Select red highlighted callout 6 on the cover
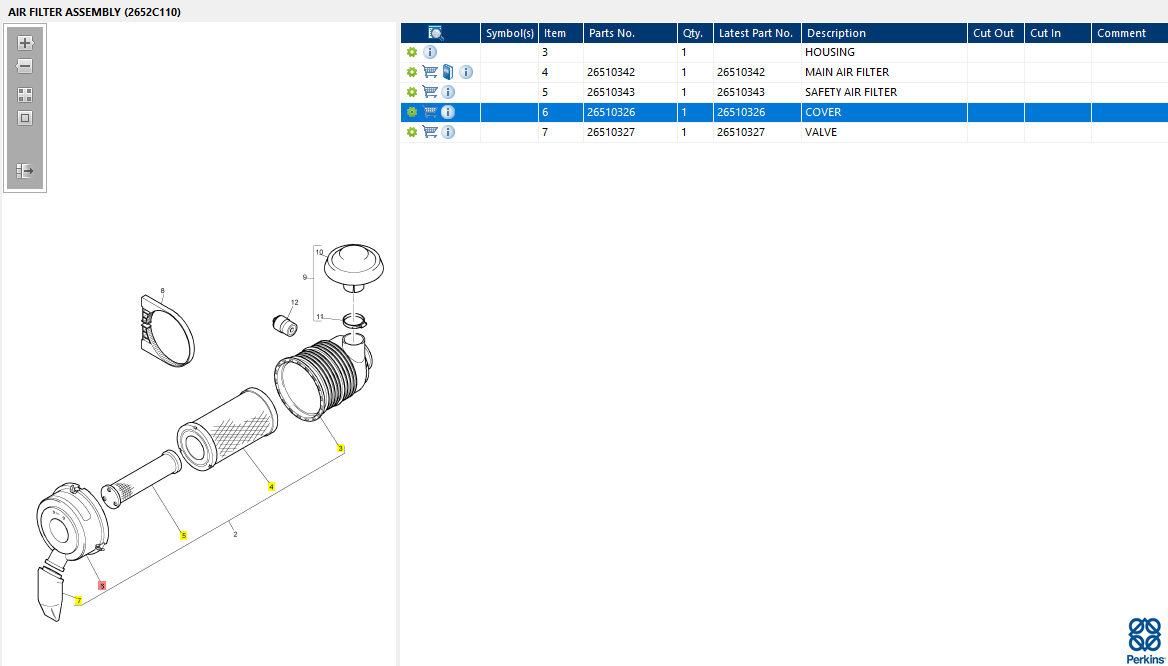This screenshot has width=1168, height=666. tap(102, 586)
